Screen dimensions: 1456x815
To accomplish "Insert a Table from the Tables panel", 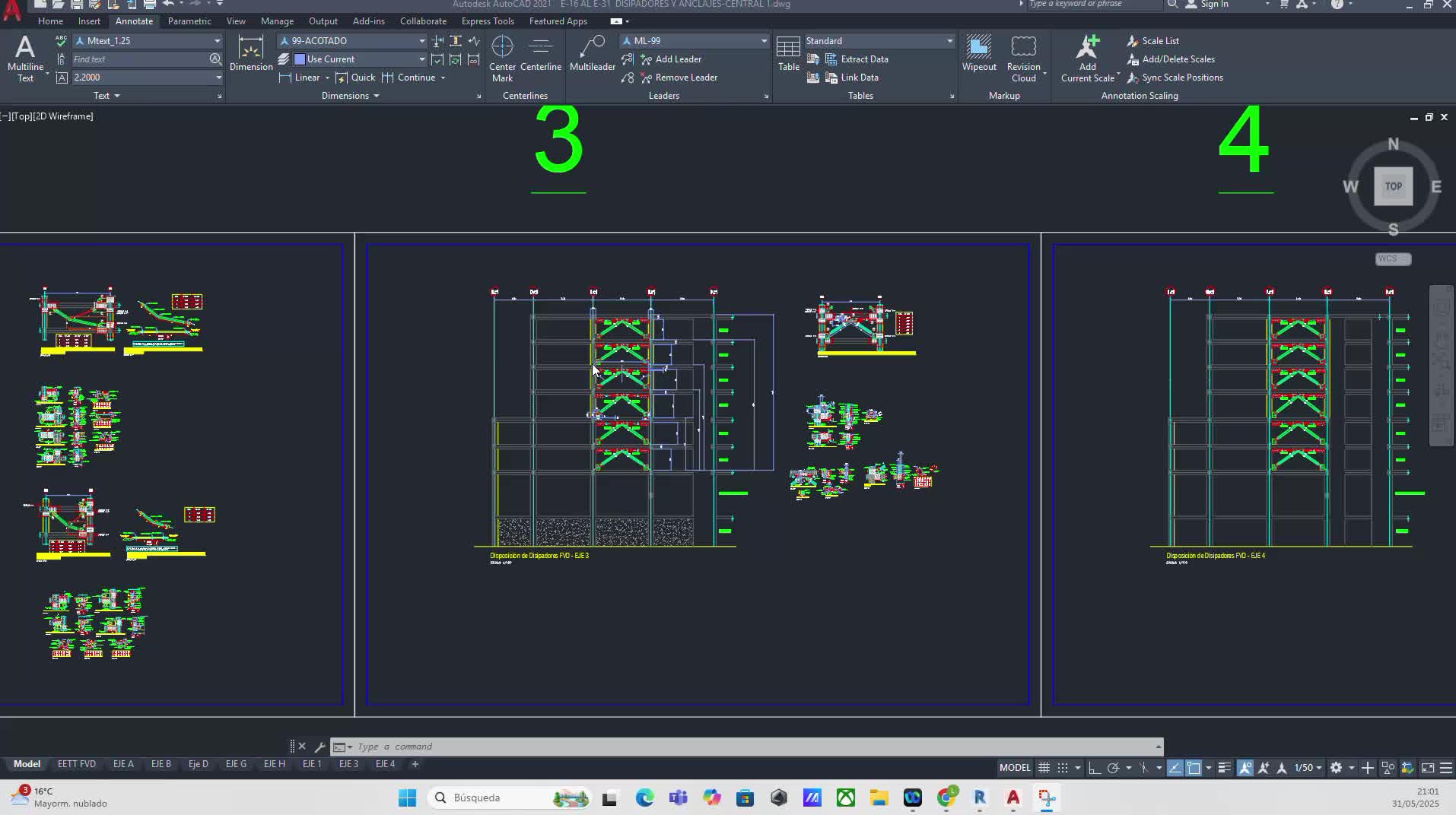I will coord(788,53).
